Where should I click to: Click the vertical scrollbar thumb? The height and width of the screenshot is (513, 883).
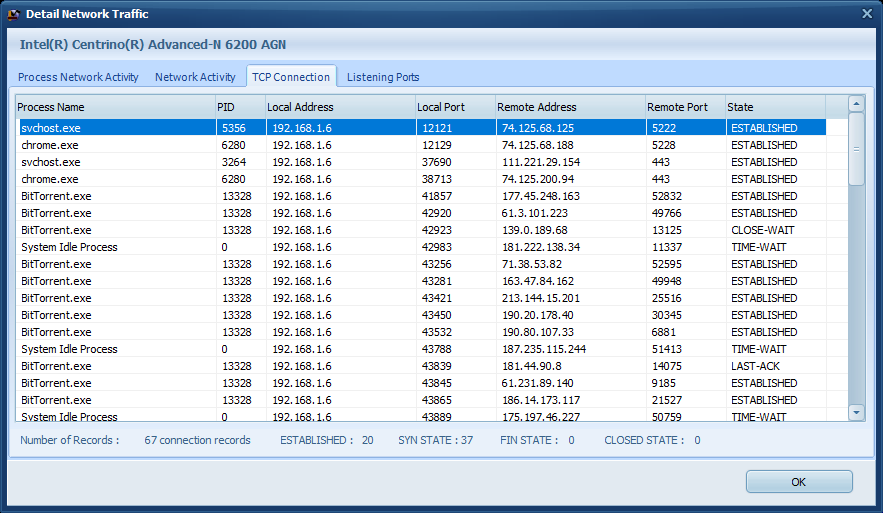[857, 149]
